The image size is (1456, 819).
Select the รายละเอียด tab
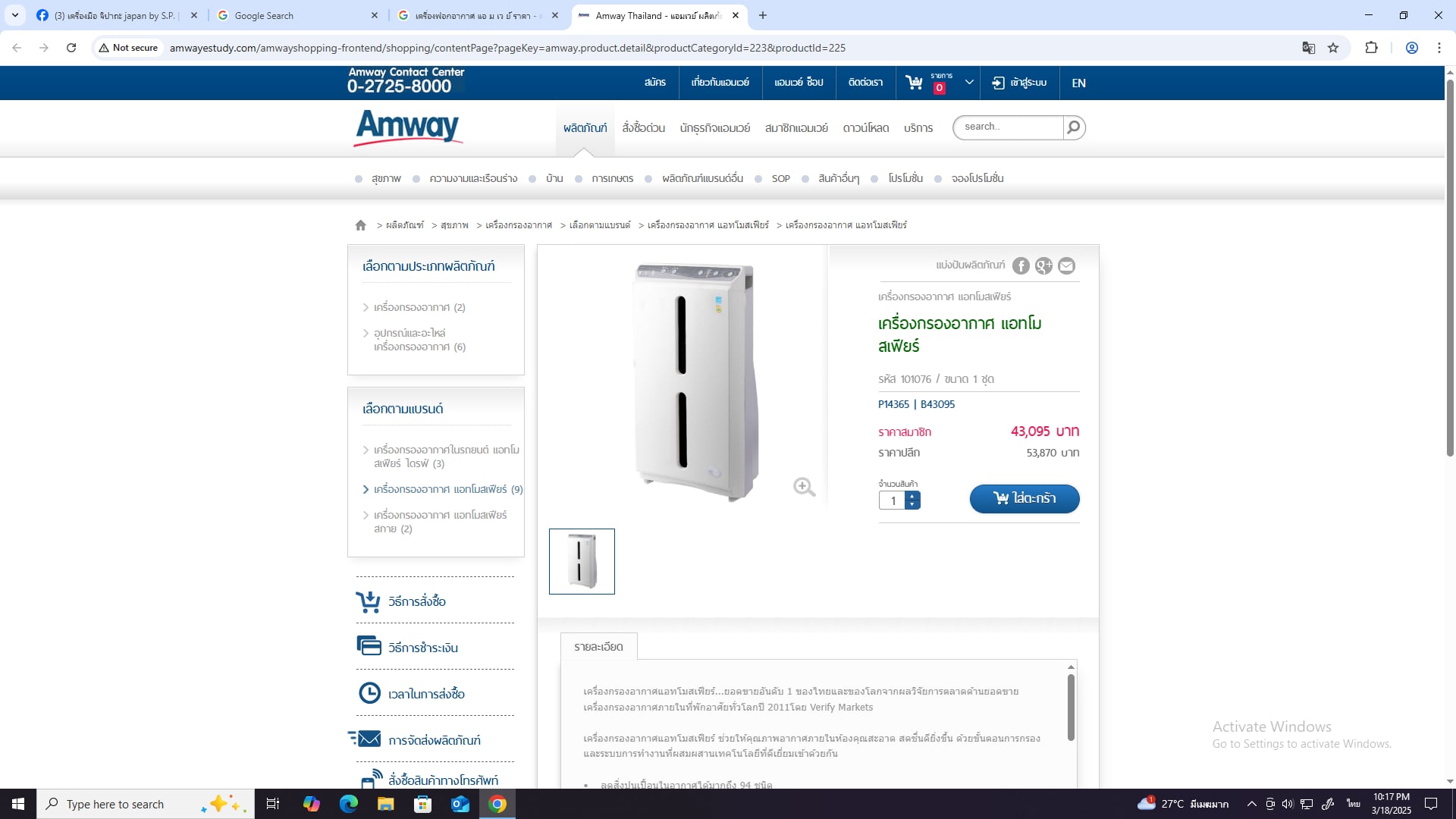[x=599, y=647]
